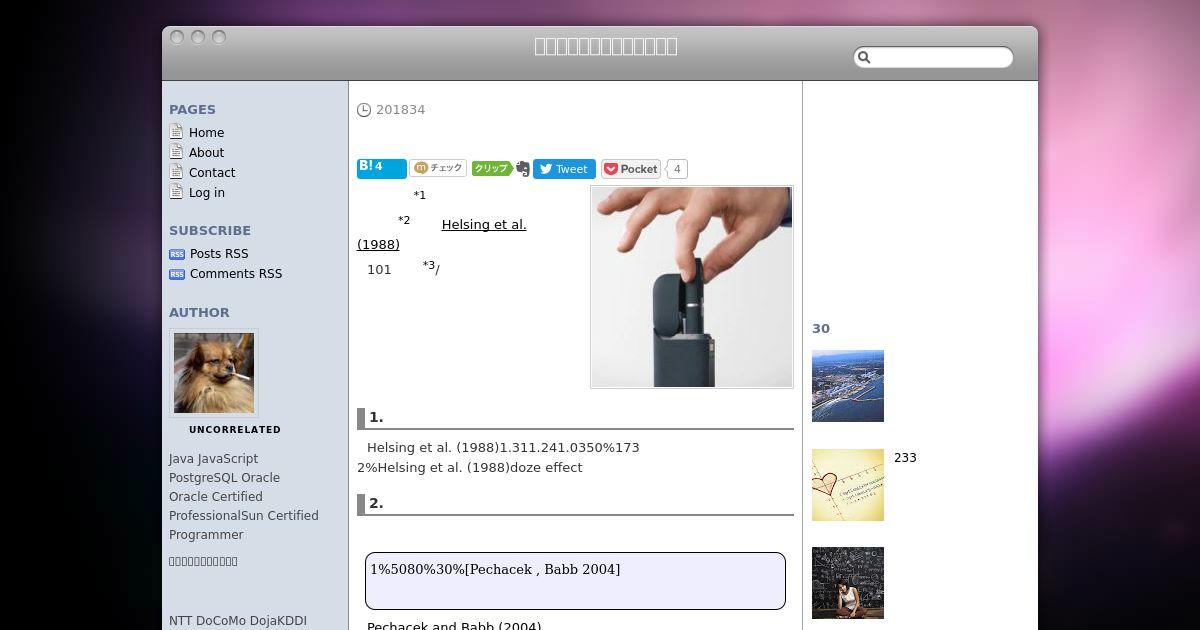This screenshot has width=1200, height=630.
Task: Open footnote marker *3
Action: 429,265
